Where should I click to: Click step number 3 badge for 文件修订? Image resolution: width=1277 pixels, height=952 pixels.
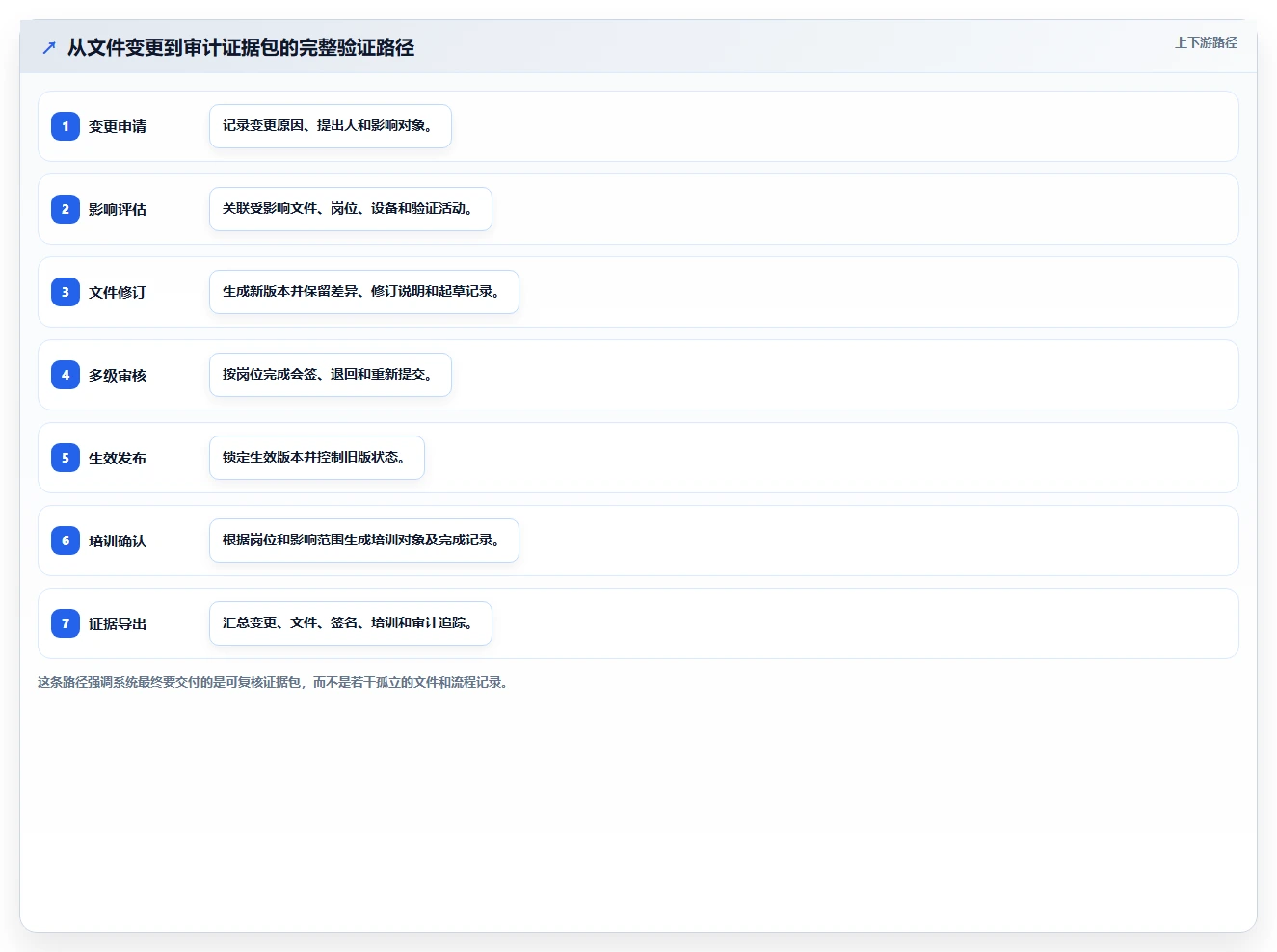coord(66,292)
